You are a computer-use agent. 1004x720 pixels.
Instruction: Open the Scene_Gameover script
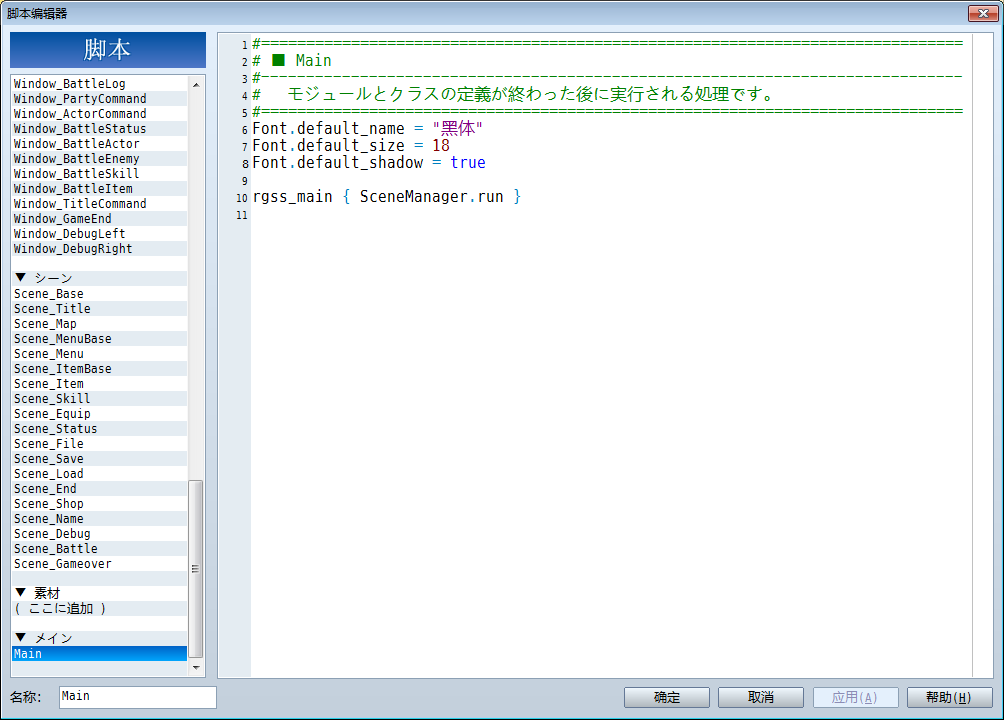99,564
